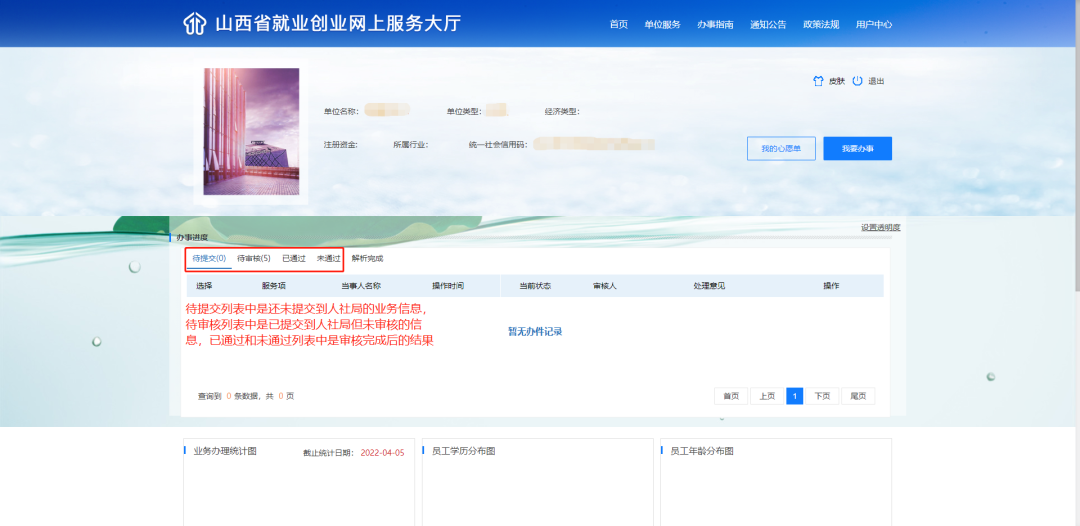Open 首页 in the top navigation
This screenshot has height=526, width=1080.
618,25
